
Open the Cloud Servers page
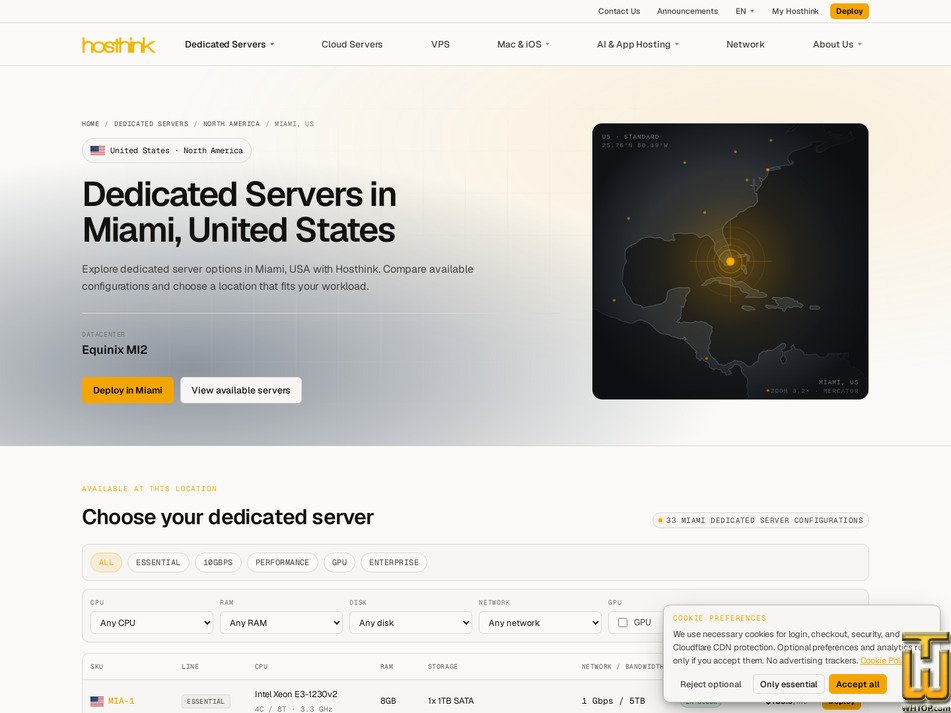[352, 44]
